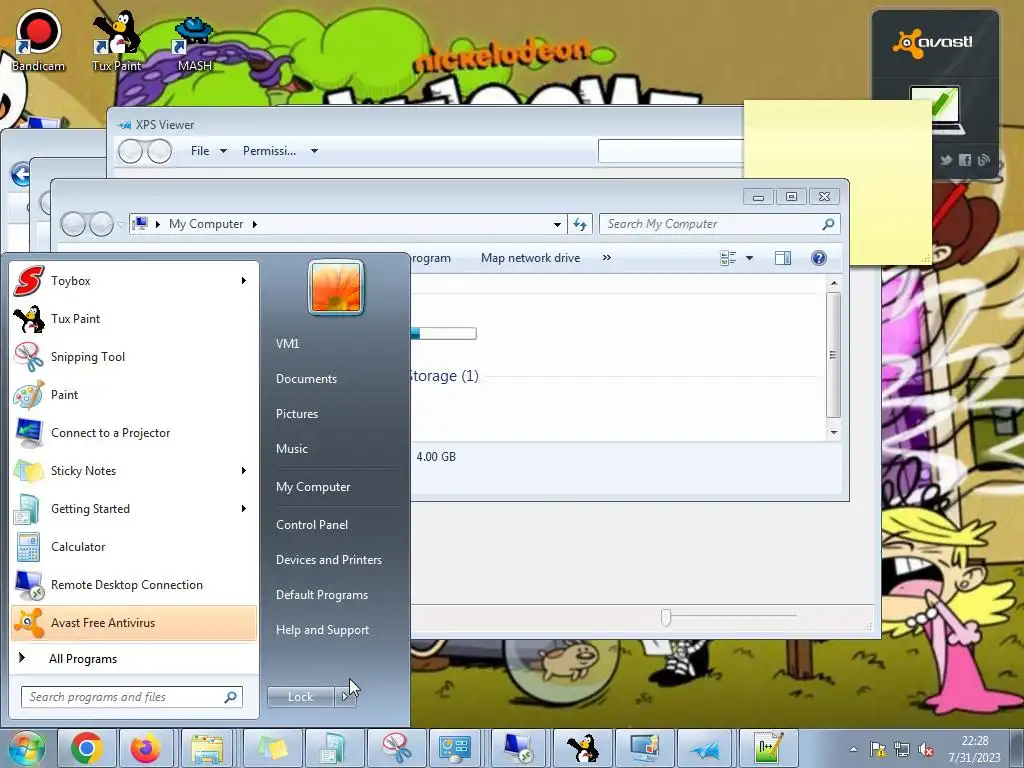Open Permissions menu in XPS Viewer

[x=270, y=151]
